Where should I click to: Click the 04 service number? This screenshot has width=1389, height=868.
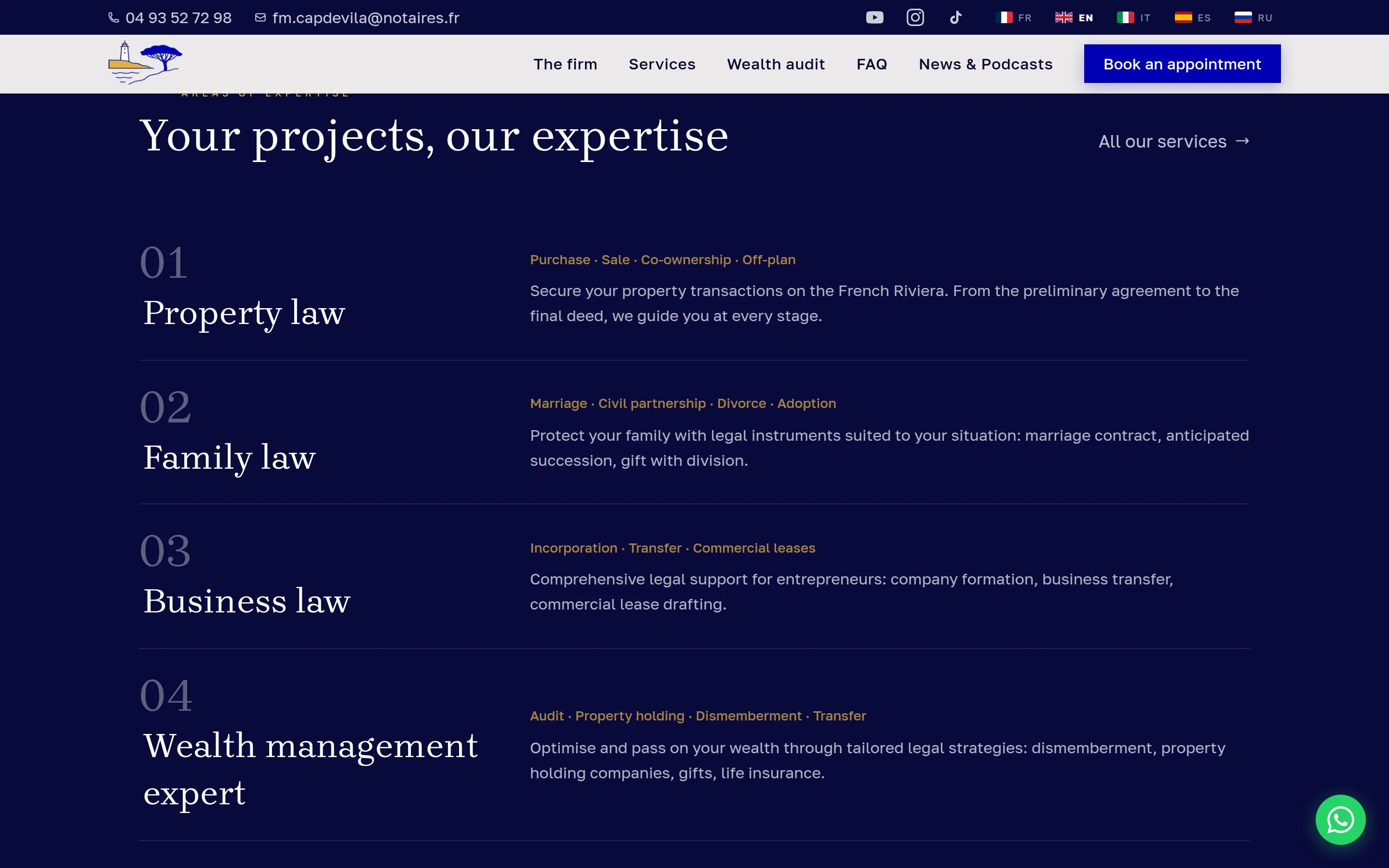click(x=166, y=696)
